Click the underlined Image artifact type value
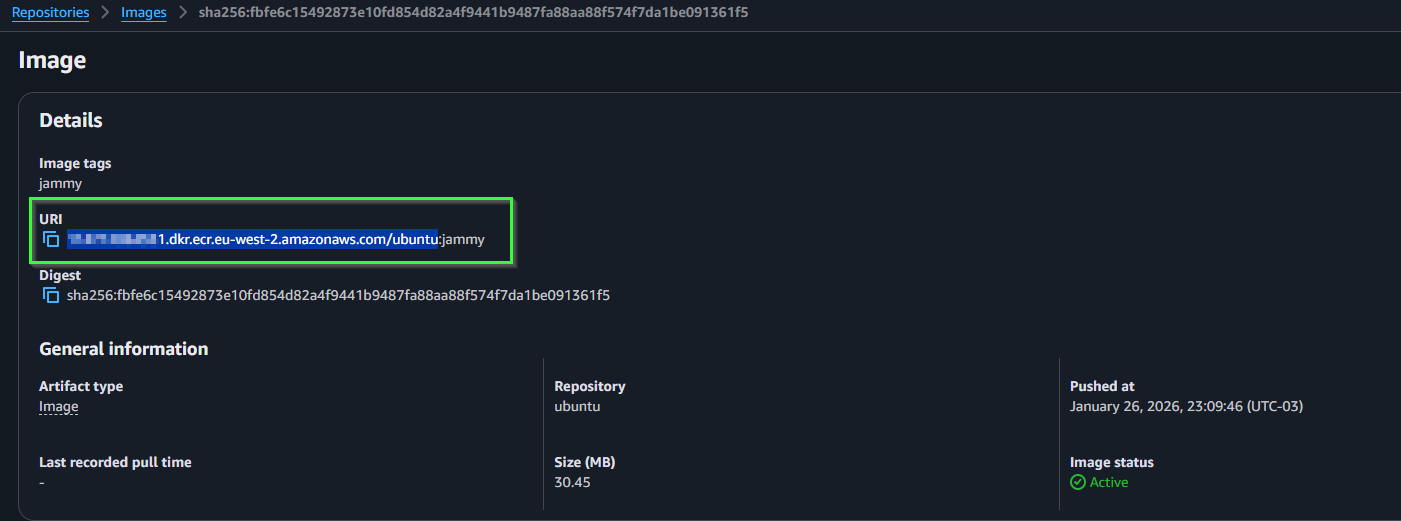Viewport: 1401px width, 521px height. pos(58,407)
